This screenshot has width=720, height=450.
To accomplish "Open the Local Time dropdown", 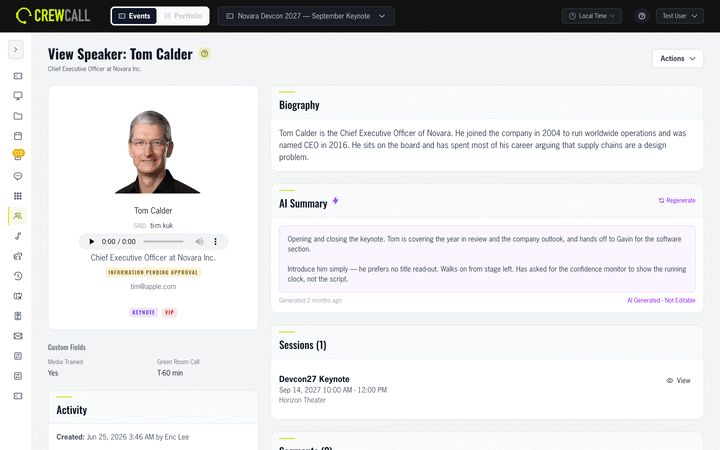I will (x=592, y=16).
